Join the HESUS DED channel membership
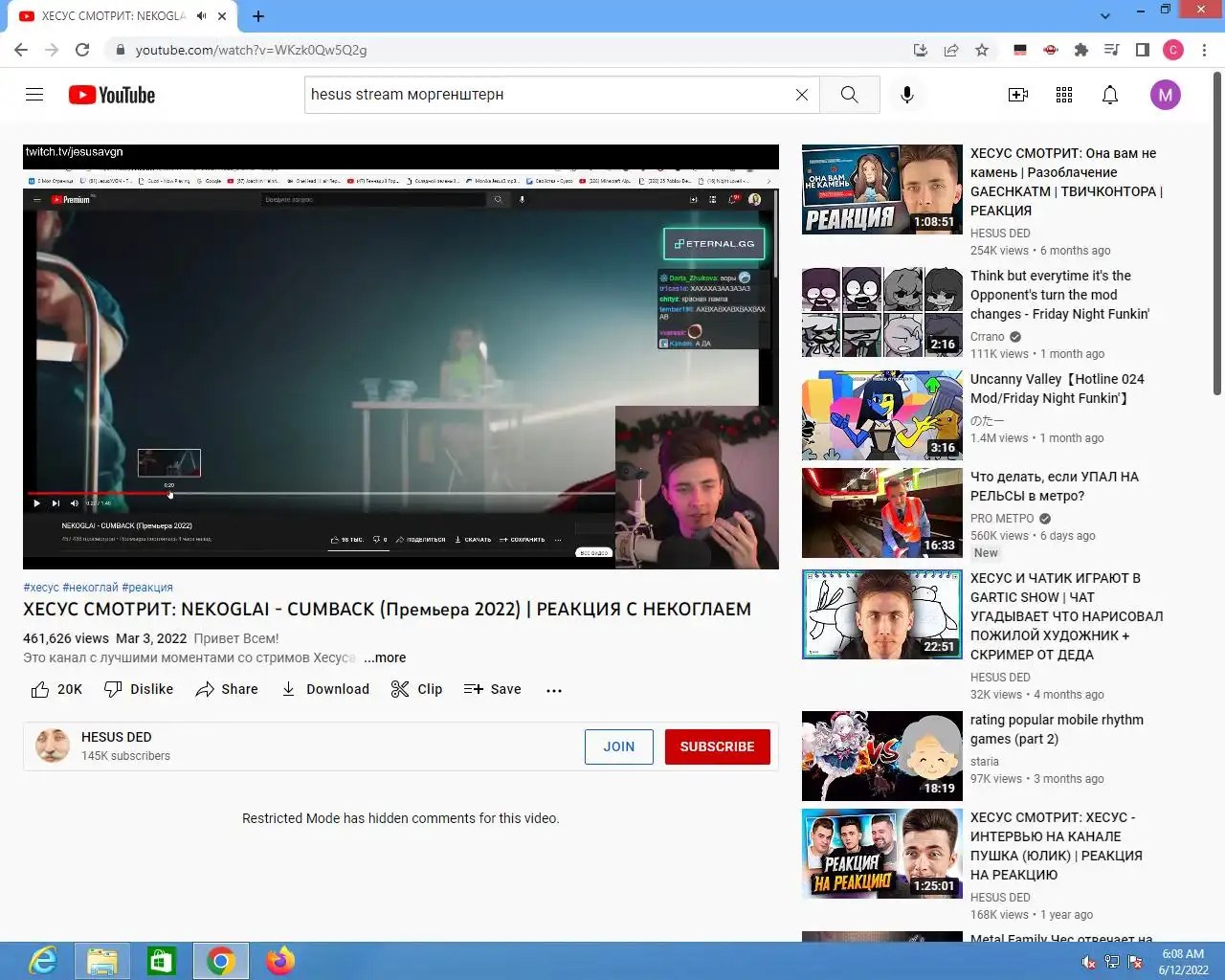The width and height of the screenshot is (1225, 980). [x=619, y=746]
